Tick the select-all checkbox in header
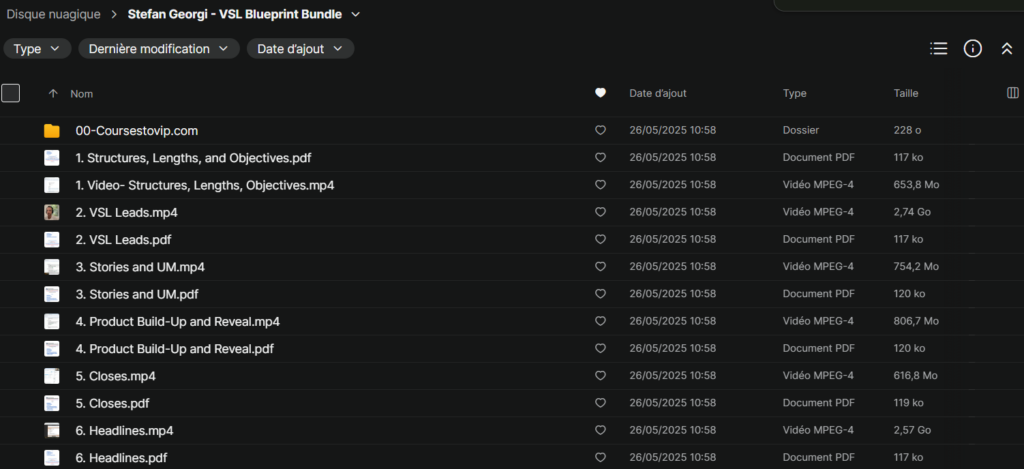The width and height of the screenshot is (1024, 469). click(11, 93)
